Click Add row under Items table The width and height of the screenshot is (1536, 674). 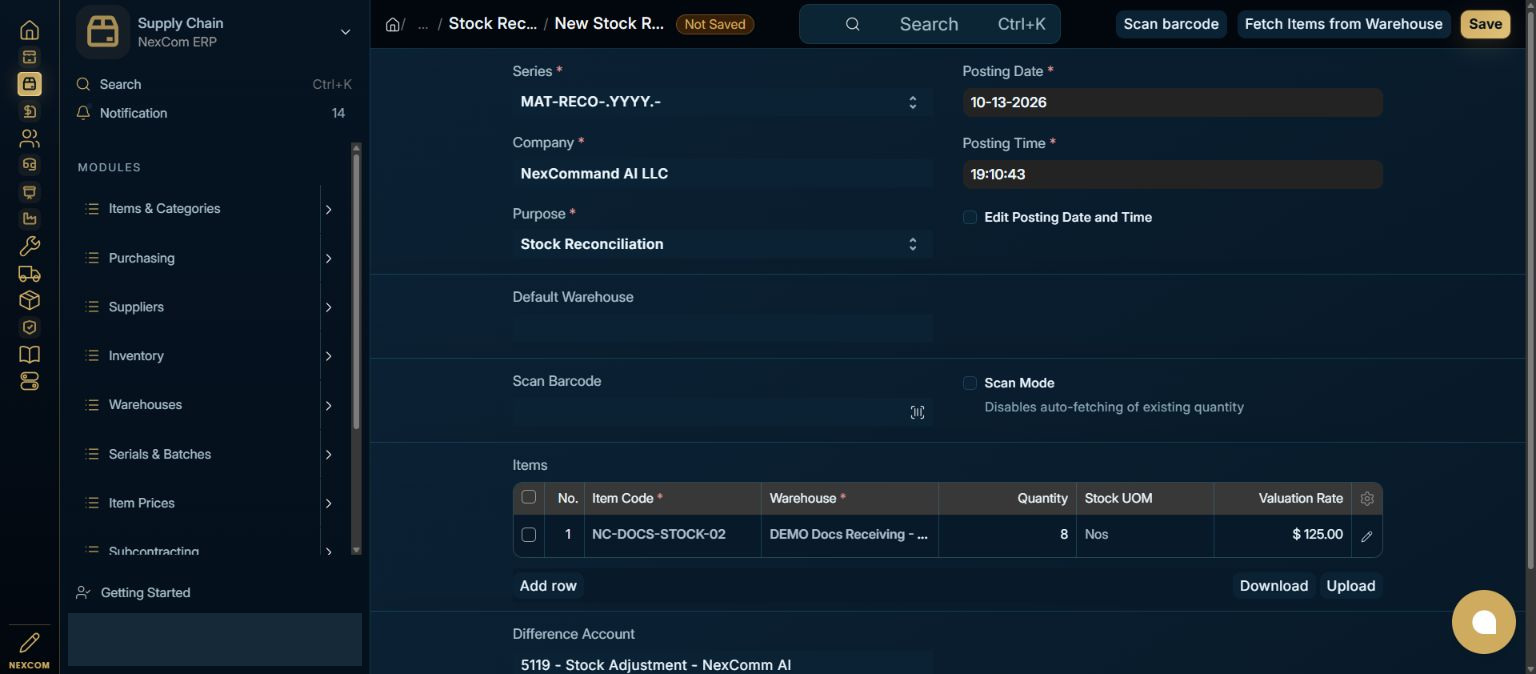pyautogui.click(x=548, y=586)
